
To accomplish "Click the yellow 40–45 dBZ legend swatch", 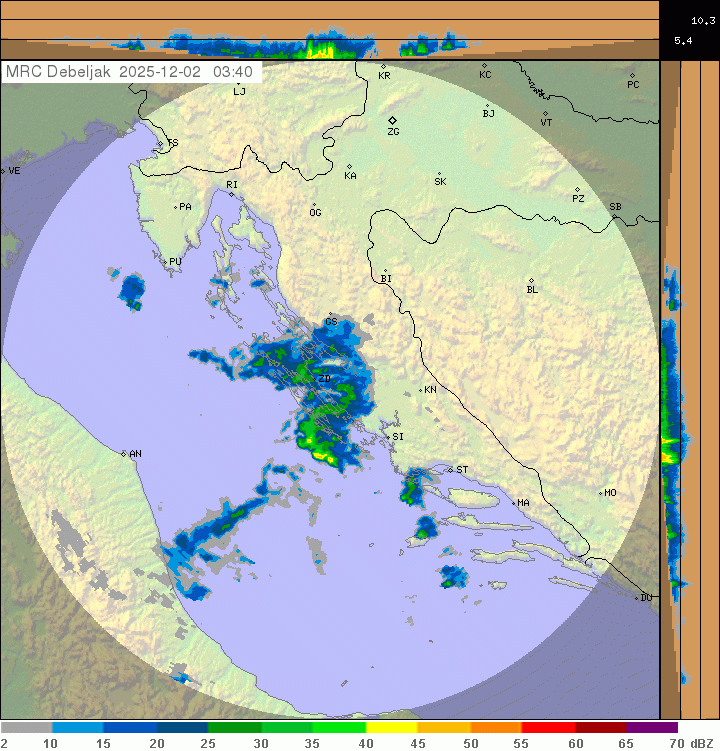I will pos(391,728).
